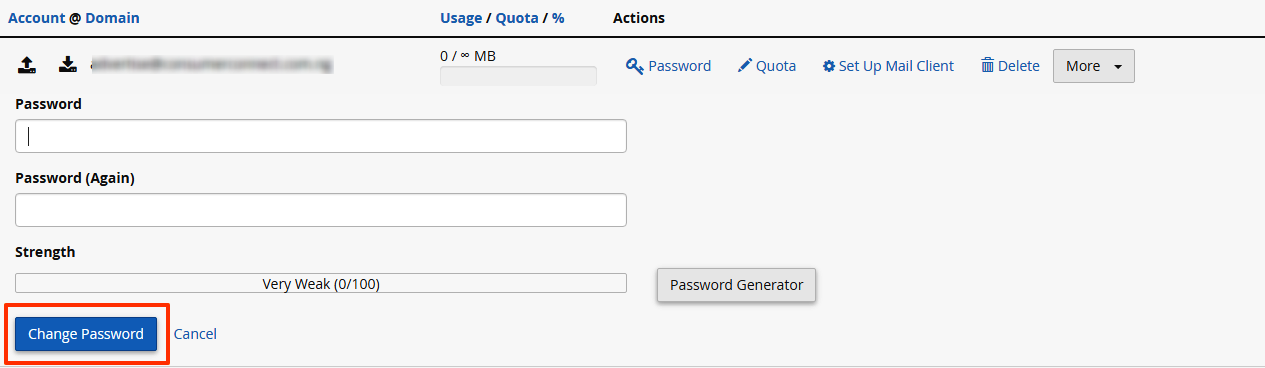
Task: Open the Password Generator
Action: (736, 285)
